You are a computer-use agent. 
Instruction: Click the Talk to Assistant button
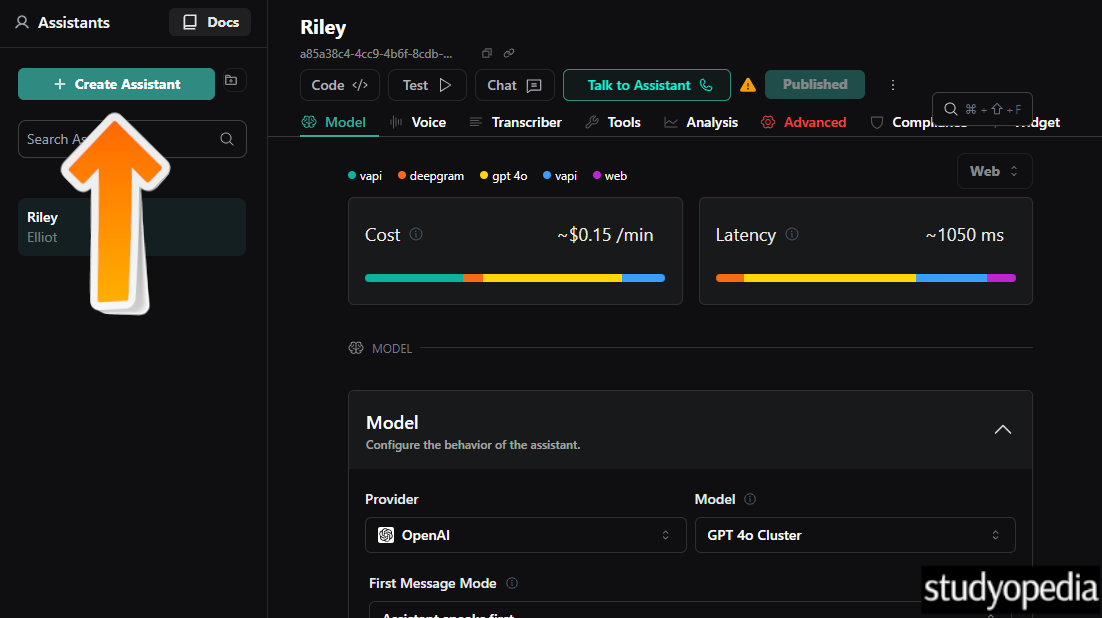[646, 85]
